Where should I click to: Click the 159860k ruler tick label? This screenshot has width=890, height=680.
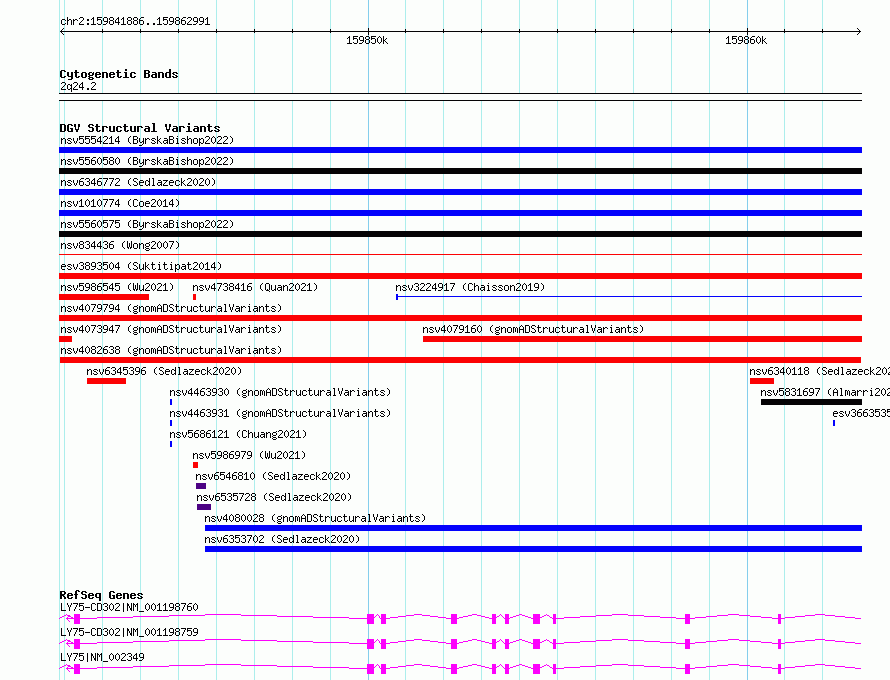(746, 40)
